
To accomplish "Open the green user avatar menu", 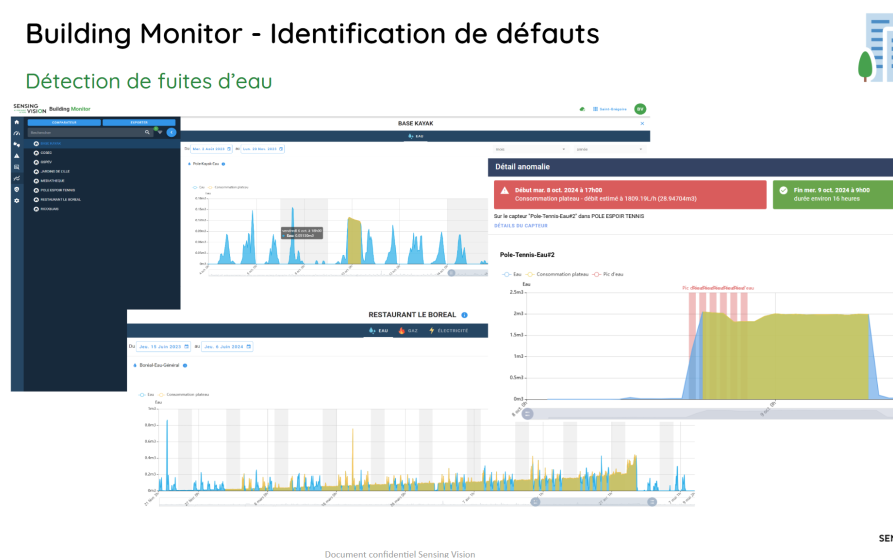I will point(640,109).
